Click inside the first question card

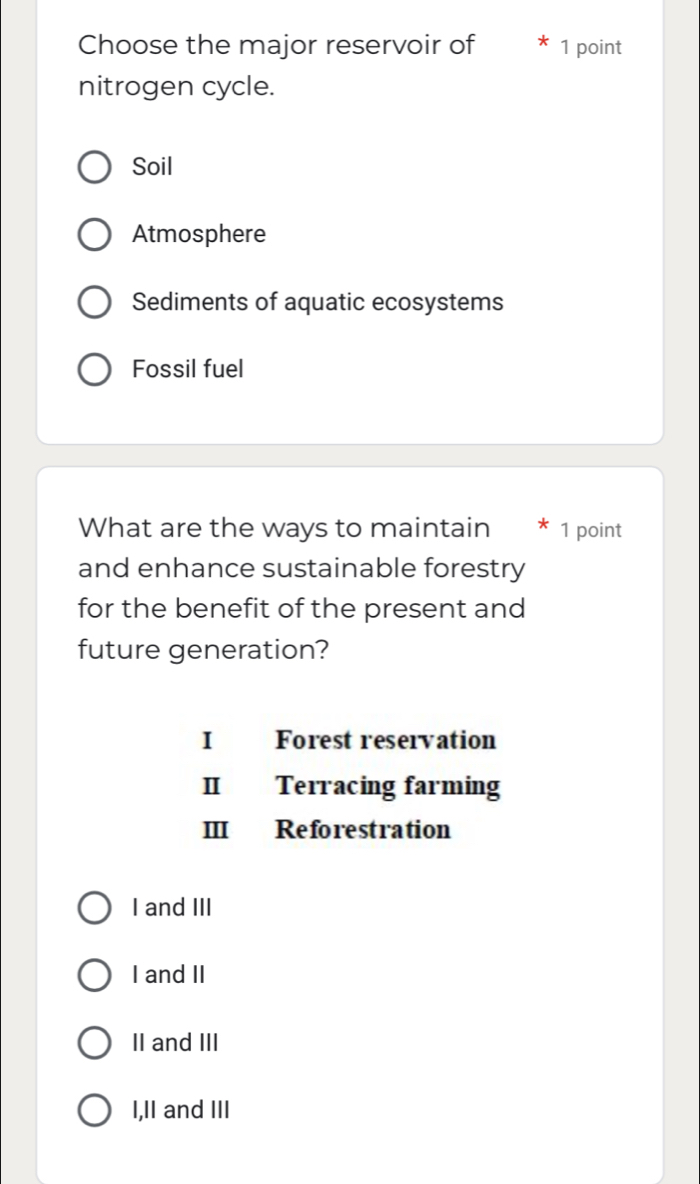click(x=350, y=420)
